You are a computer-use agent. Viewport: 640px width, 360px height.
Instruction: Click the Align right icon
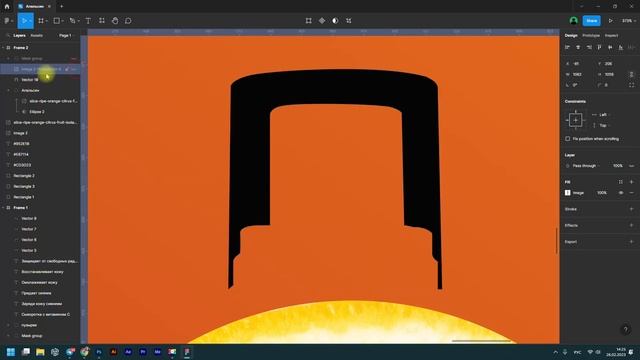tap(589, 47)
